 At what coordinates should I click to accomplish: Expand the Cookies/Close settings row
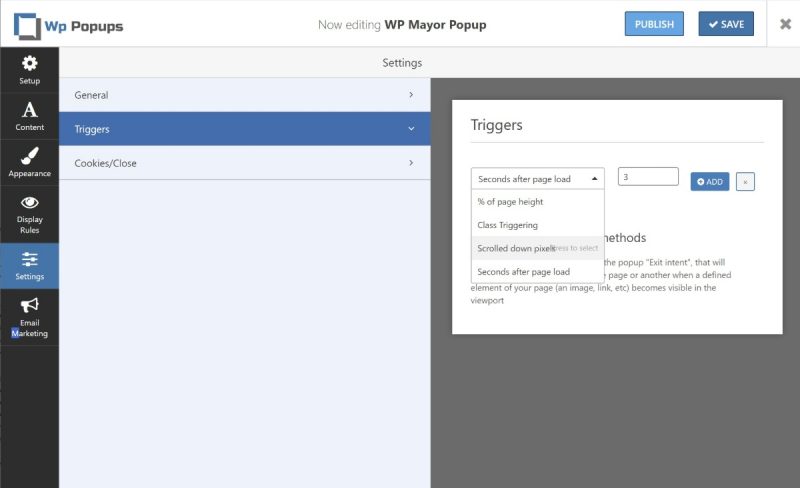pyautogui.click(x=245, y=163)
